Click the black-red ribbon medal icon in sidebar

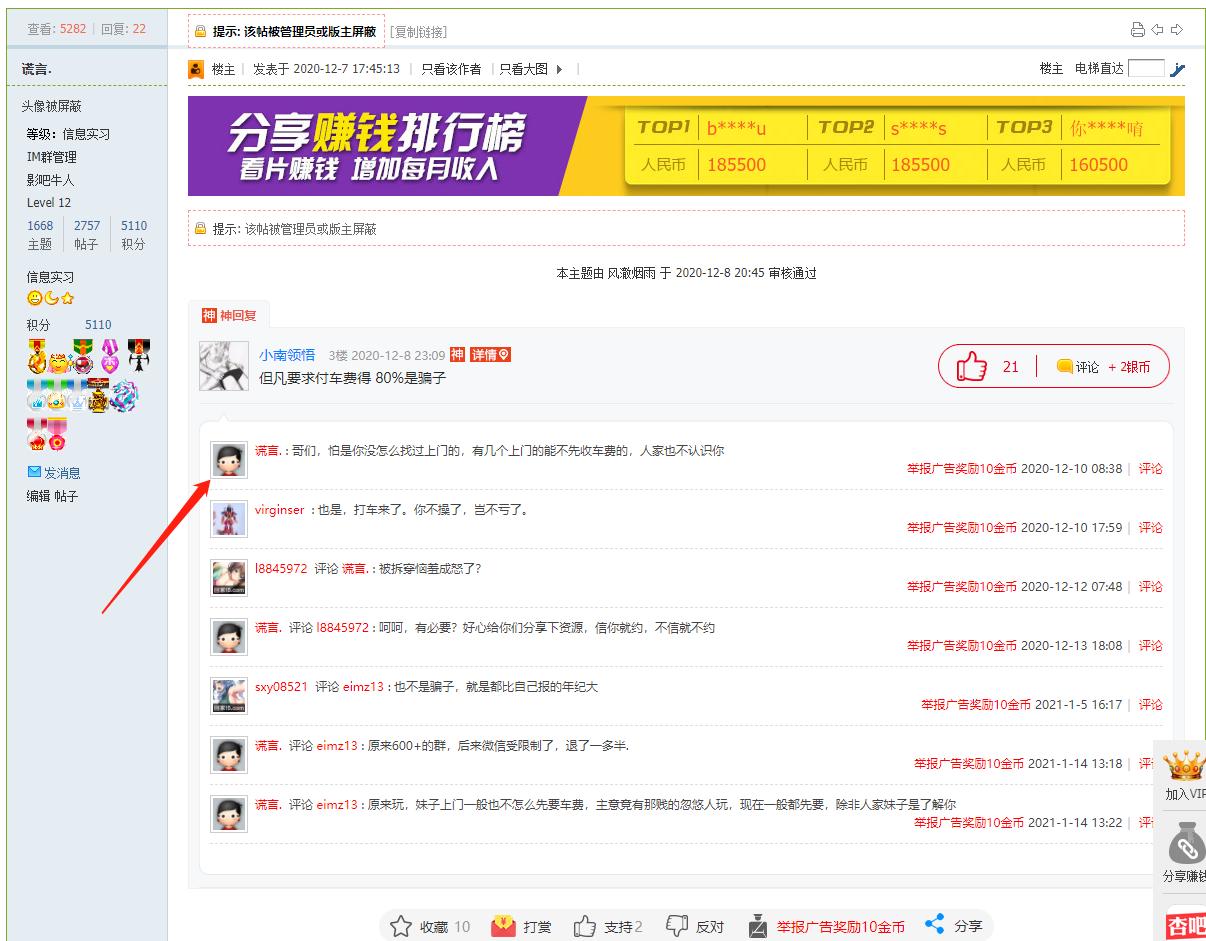point(138,354)
